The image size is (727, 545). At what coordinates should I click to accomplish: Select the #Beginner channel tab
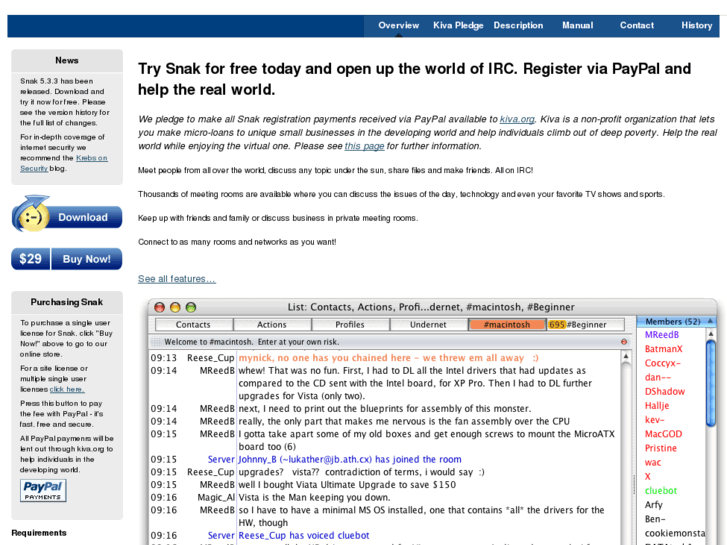pyautogui.click(x=586, y=325)
